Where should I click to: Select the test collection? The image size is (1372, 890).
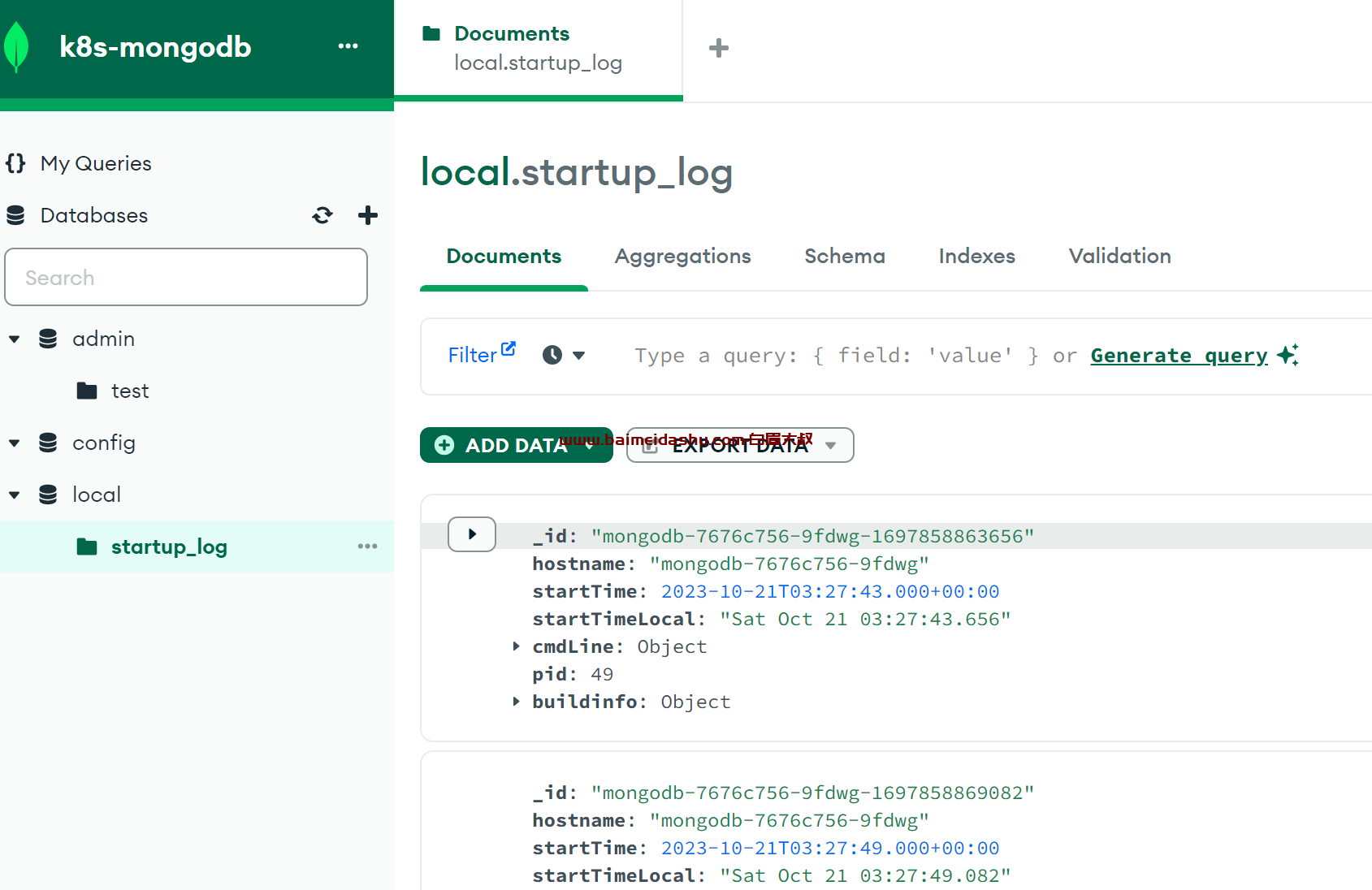tap(130, 391)
